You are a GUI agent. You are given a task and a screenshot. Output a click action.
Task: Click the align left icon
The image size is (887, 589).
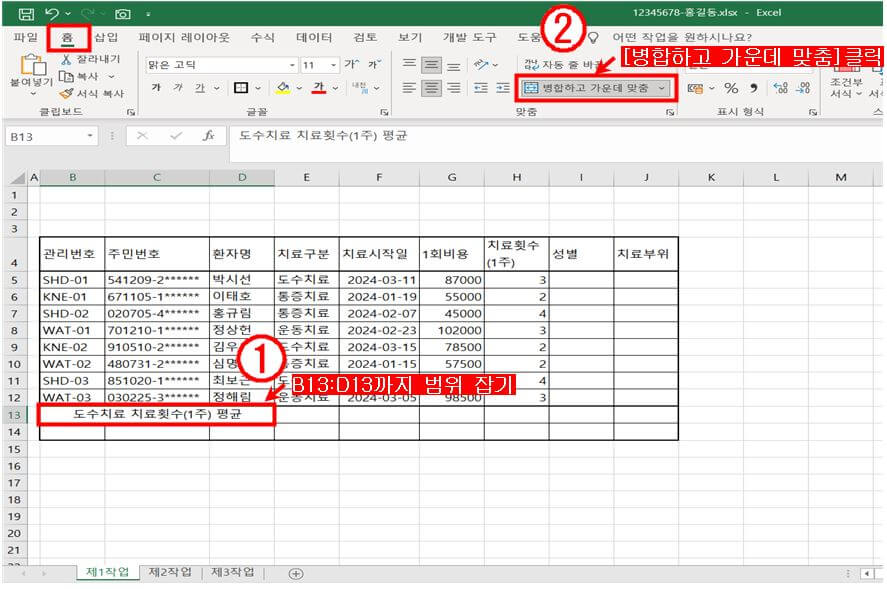pos(409,88)
